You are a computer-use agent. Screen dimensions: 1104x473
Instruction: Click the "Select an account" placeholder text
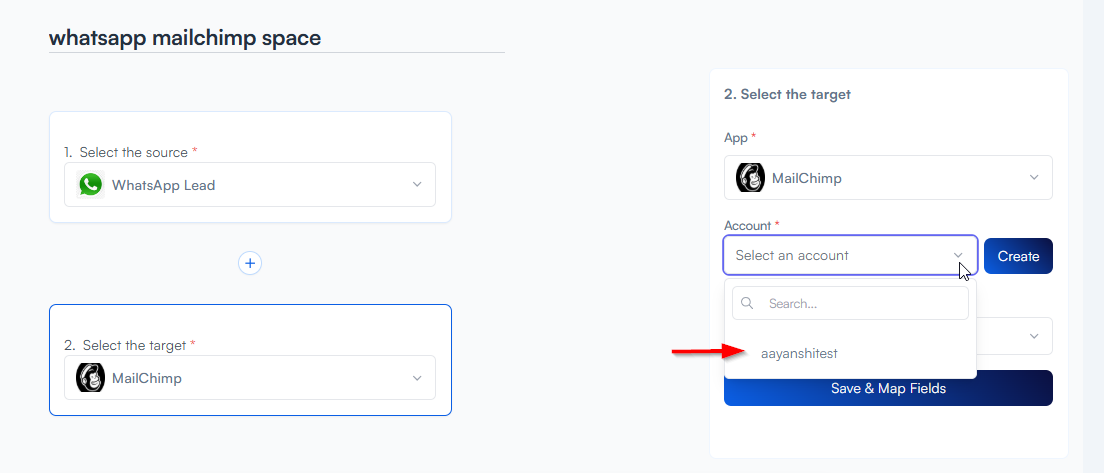[x=792, y=256]
